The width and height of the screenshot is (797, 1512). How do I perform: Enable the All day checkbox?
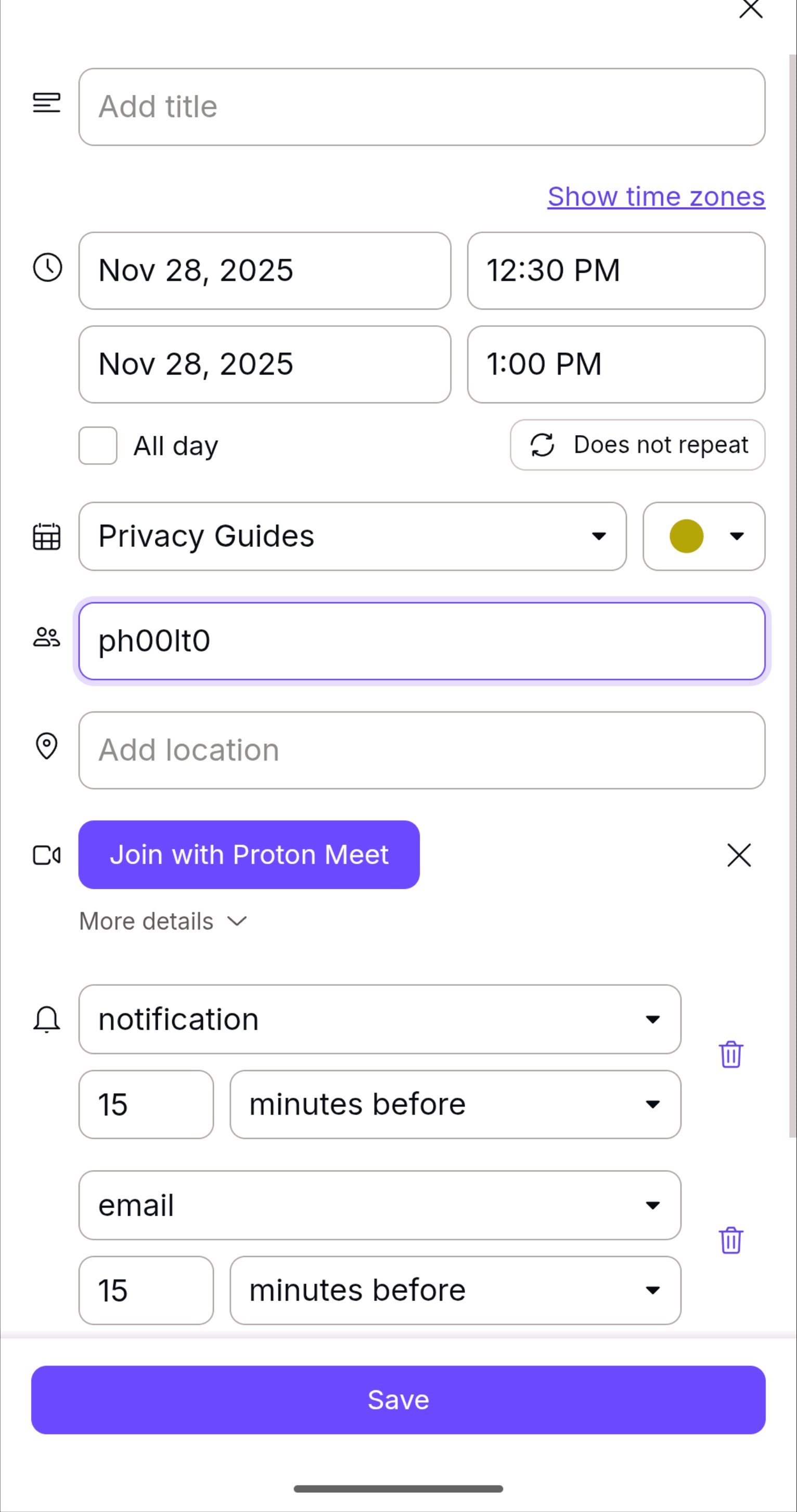coord(98,446)
